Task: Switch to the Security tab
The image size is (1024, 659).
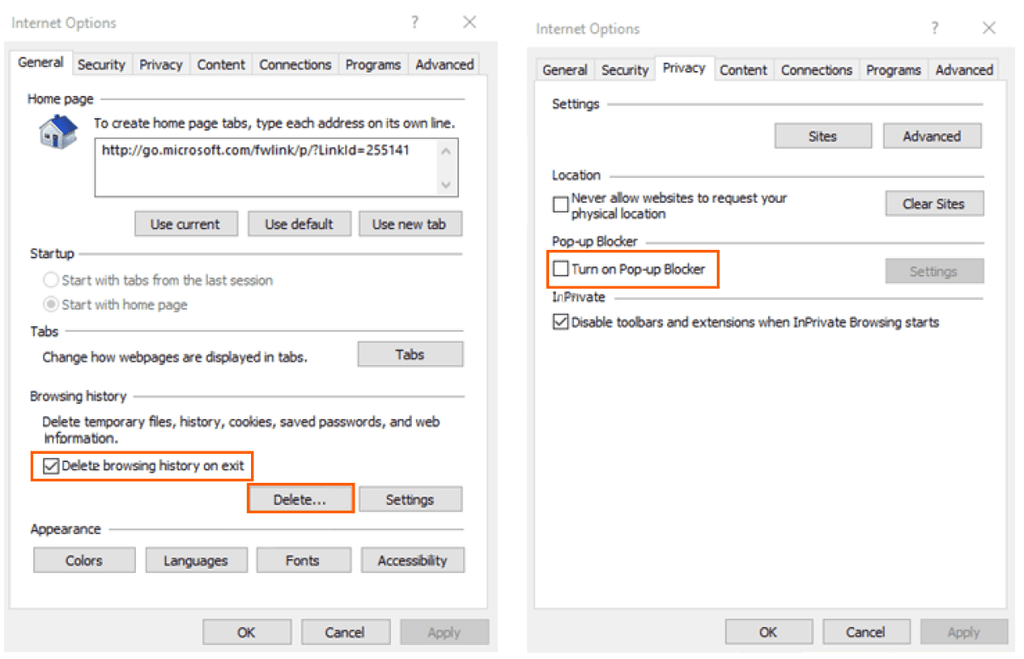Action: click(101, 63)
